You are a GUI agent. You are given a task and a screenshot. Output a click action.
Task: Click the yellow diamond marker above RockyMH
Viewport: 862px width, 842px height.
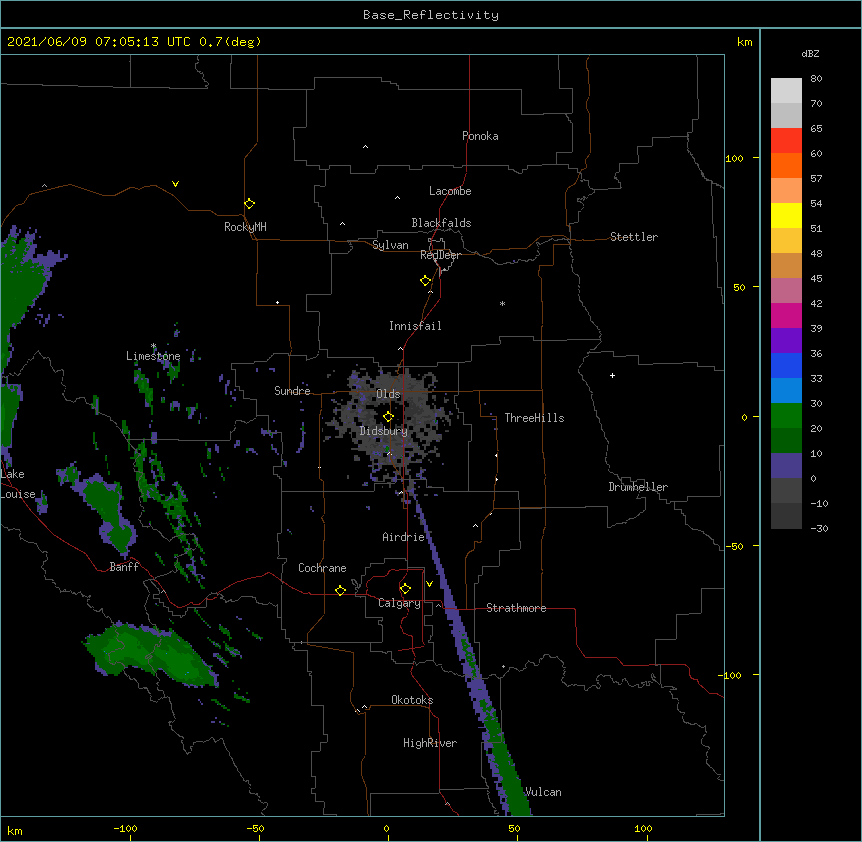point(249,204)
